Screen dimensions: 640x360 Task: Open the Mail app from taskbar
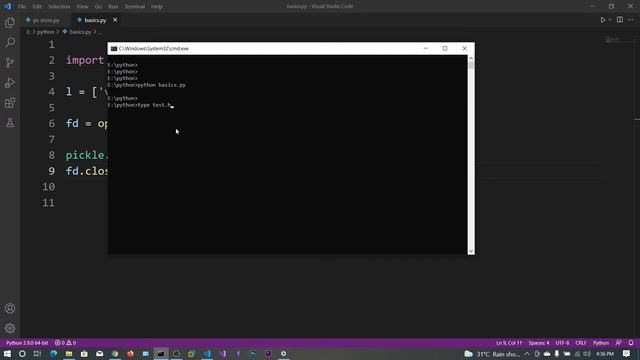tap(99, 353)
